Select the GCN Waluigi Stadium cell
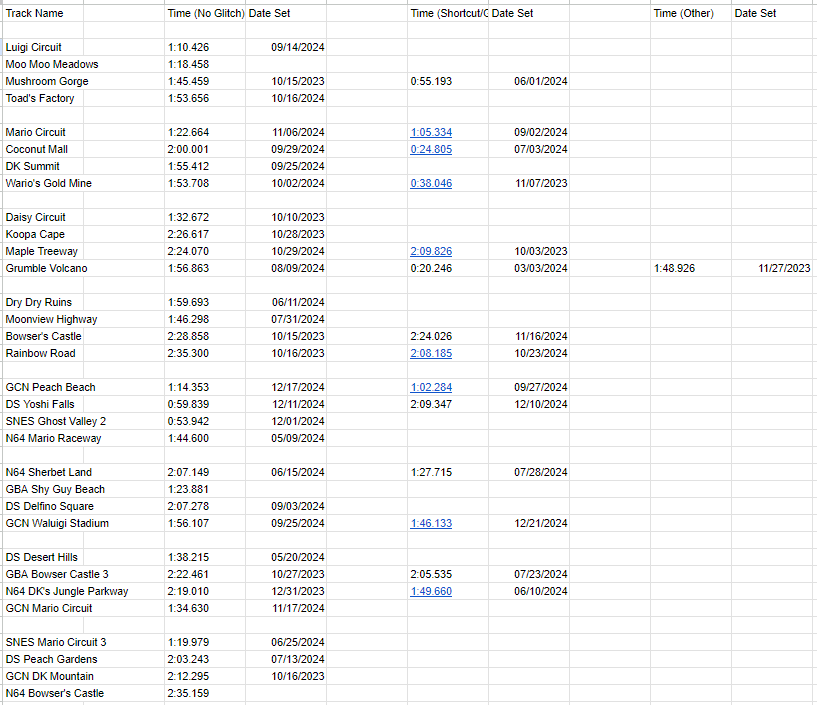The width and height of the screenshot is (817, 705). pos(43,523)
